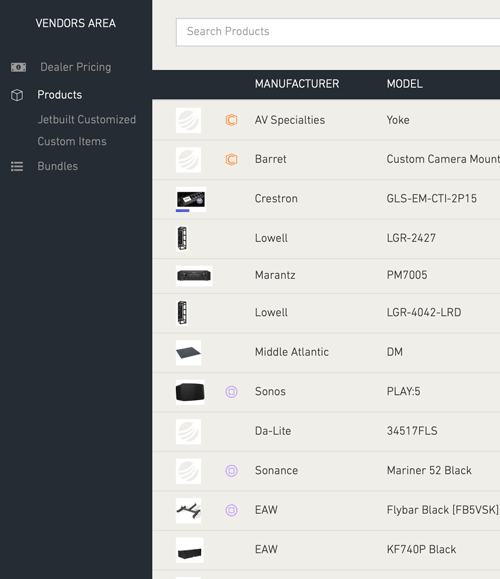Open Da-Lite 34517FLS placeholder image
This screenshot has height=579, width=500.
[x=188, y=432]
